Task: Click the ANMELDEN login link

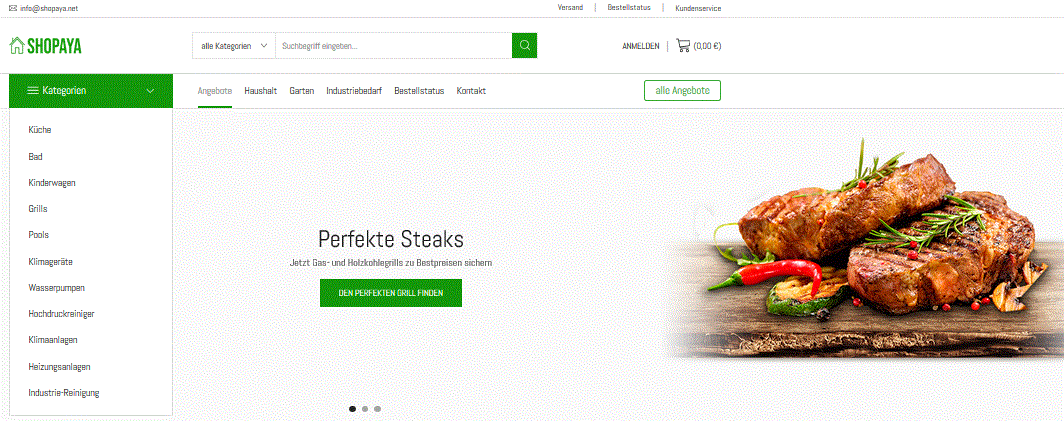Action: [x=641, y=46]
